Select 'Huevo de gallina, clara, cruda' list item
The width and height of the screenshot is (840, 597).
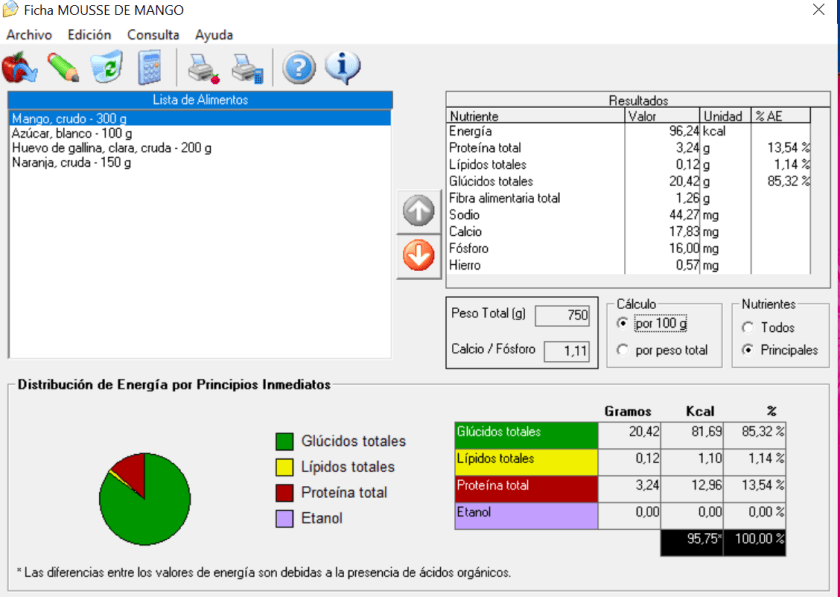click(111, 148)
